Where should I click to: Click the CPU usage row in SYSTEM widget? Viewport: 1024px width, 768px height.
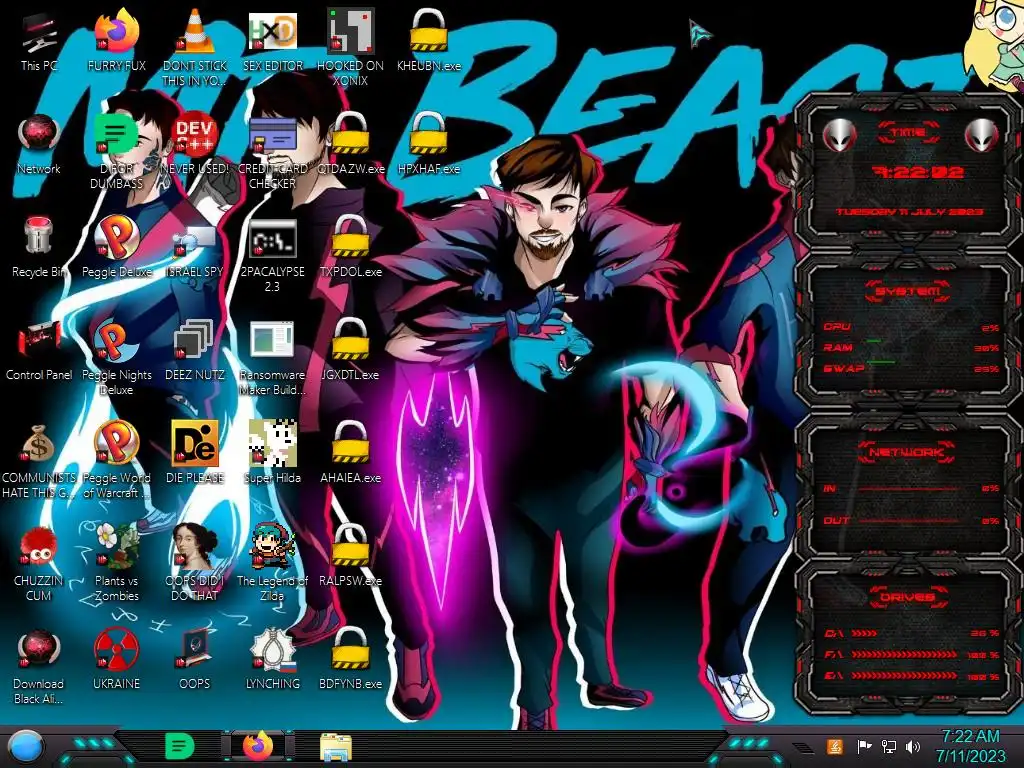[912, 327]
